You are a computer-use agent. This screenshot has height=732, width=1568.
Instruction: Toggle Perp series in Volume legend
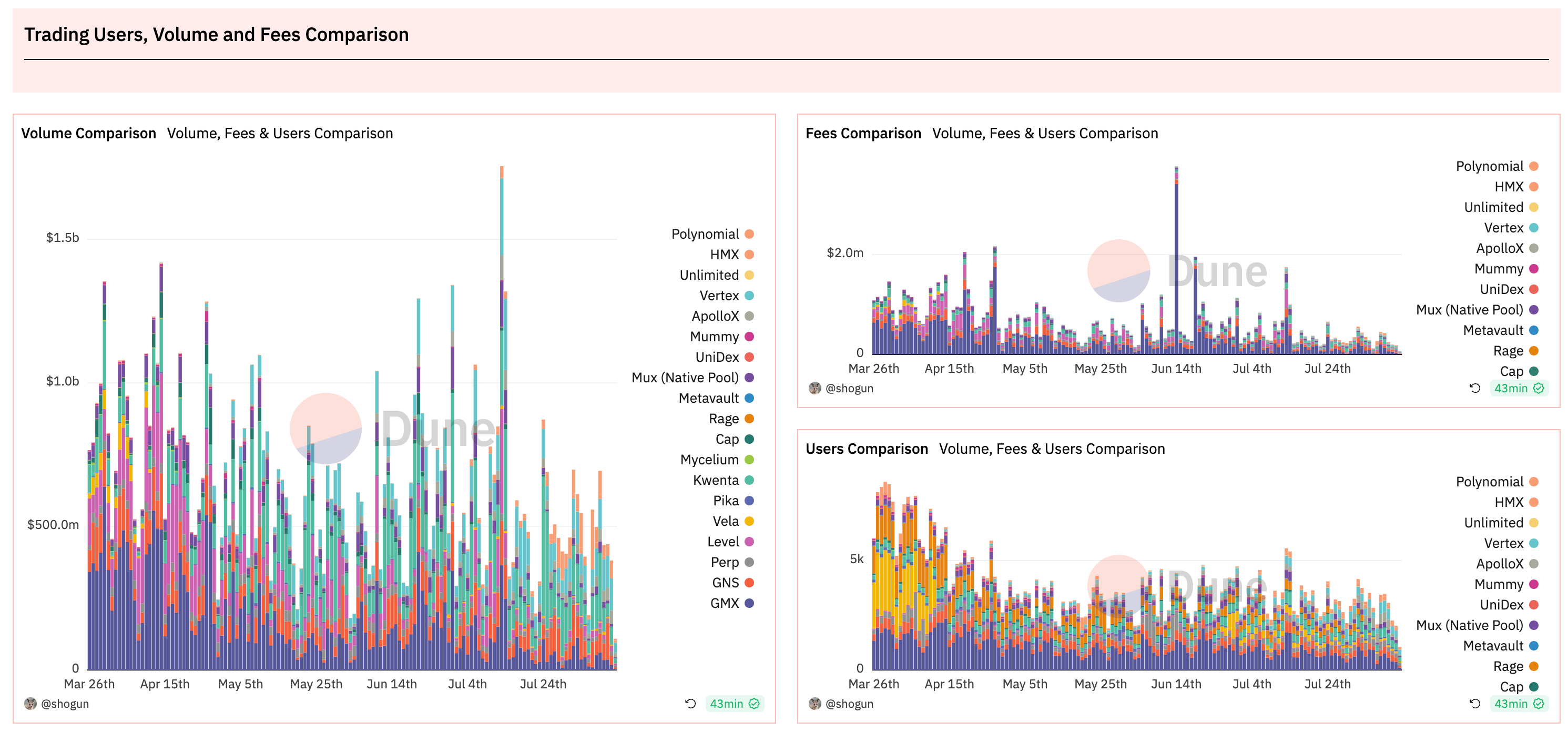point(732,562)
